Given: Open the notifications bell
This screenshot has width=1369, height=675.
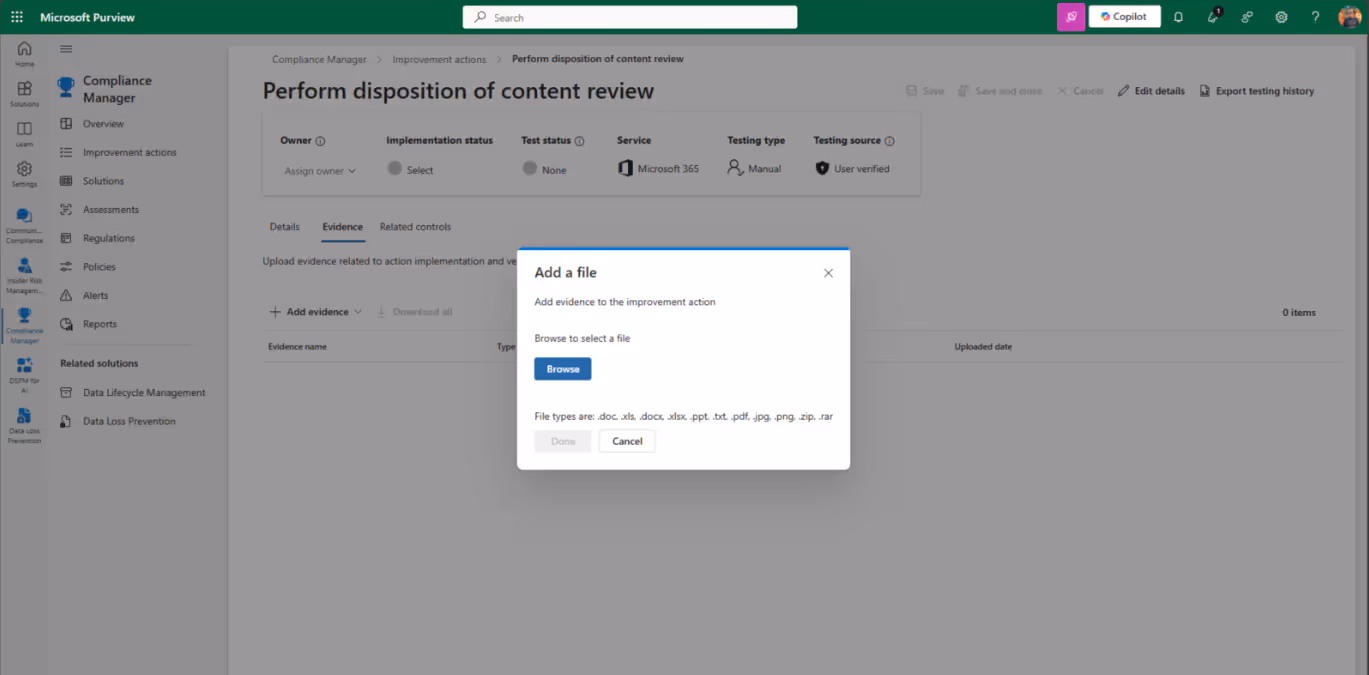Looking at the screenshot, I should point(1178,17).
